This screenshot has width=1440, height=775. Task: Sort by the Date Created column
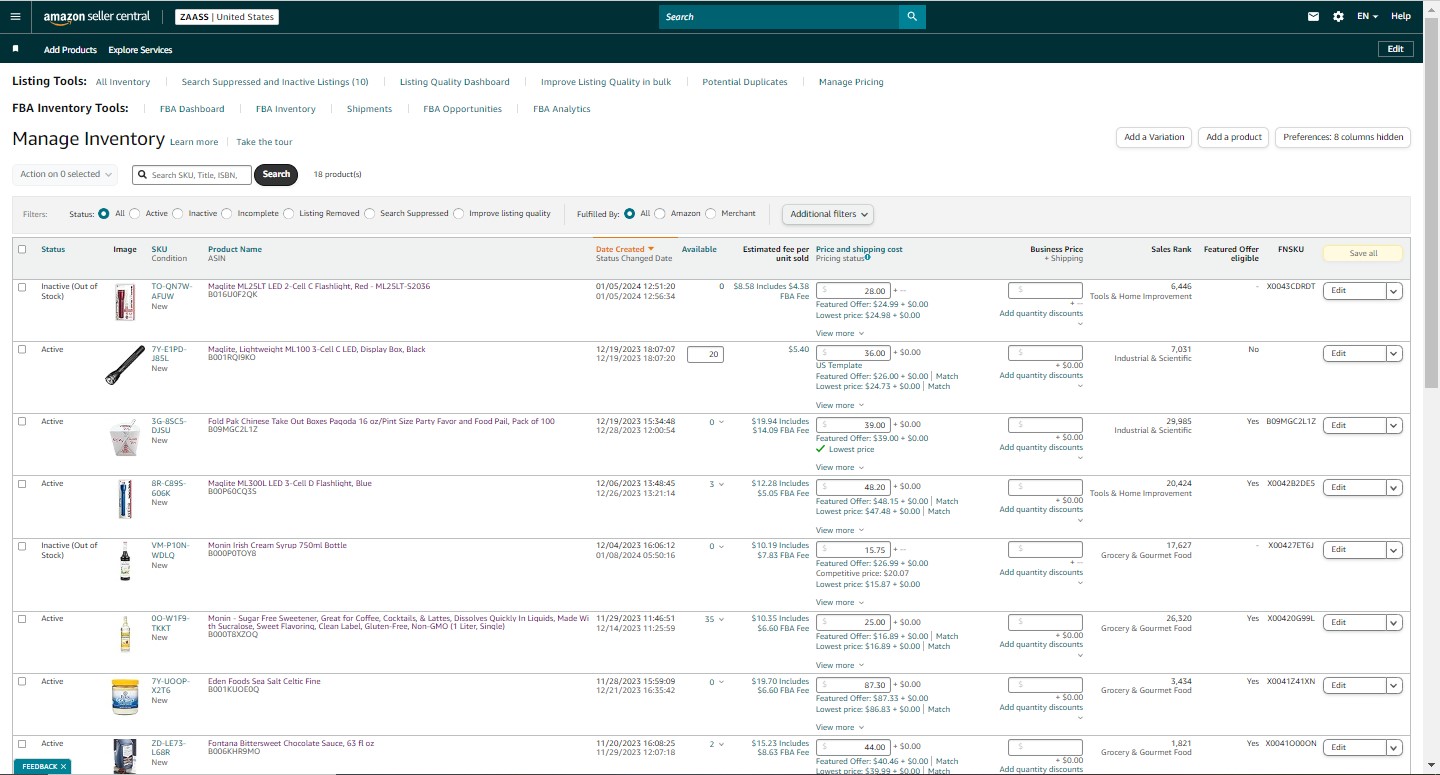click(624, 249)
